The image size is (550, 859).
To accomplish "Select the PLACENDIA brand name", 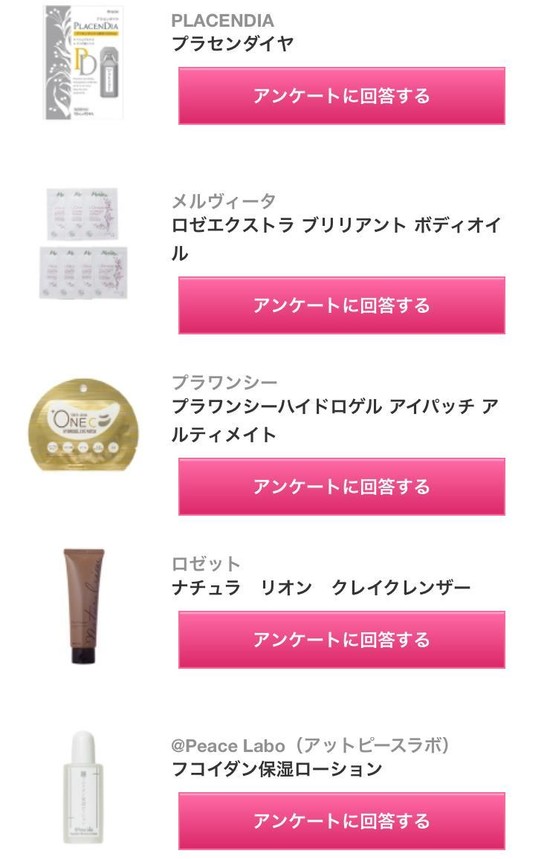I will click(222, 21).
